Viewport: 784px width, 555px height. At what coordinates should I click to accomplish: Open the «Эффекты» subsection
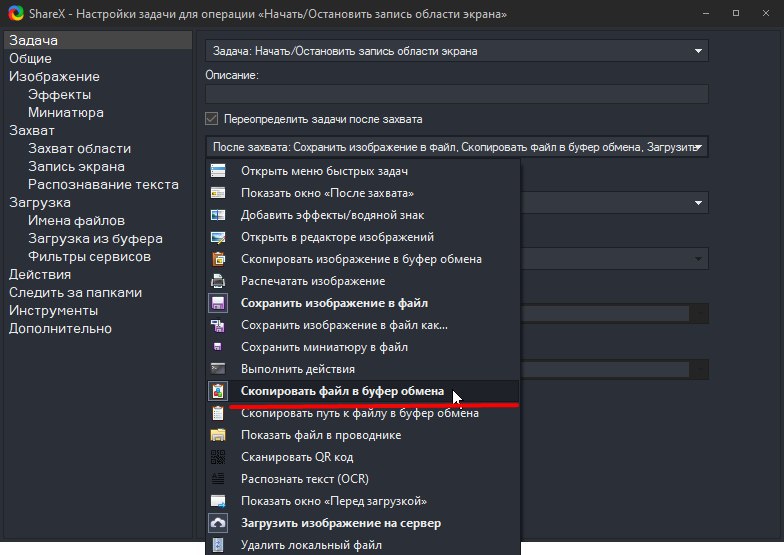[60, 94]
